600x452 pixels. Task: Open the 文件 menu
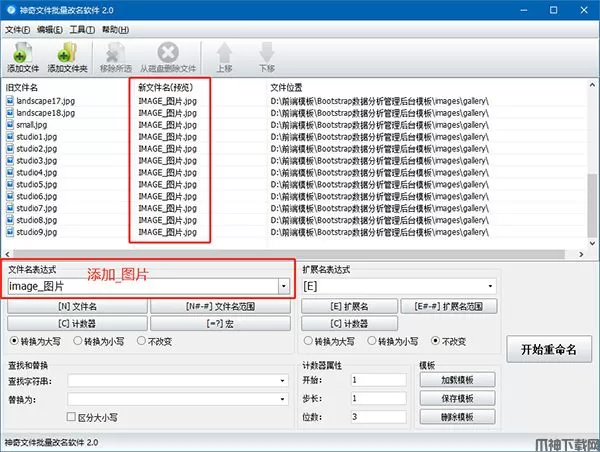pyautogui.click(x=18, y=30)
